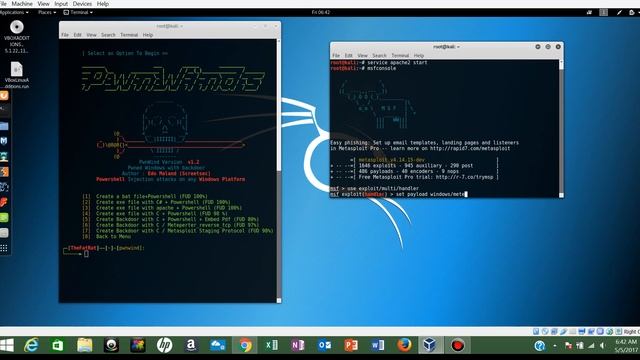Click the network tray icon
Viewport: 640px width, 360px height.
(x=591, y=346)
